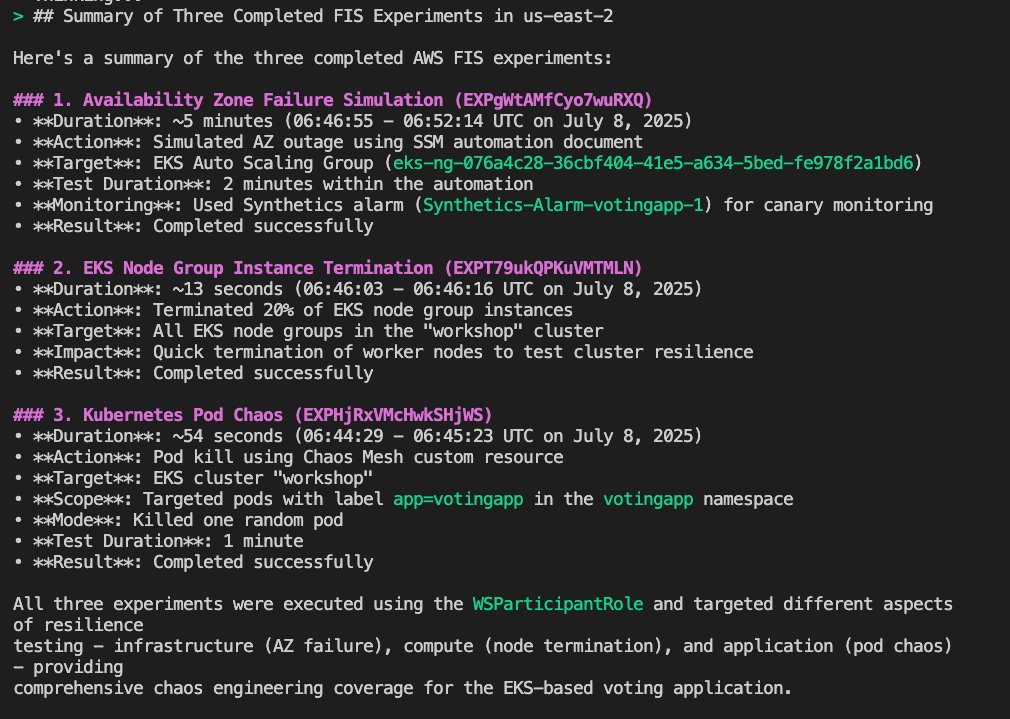Click the green votingapp namespace text
The image size is (1010, 719).
click(x=648, y=499)
